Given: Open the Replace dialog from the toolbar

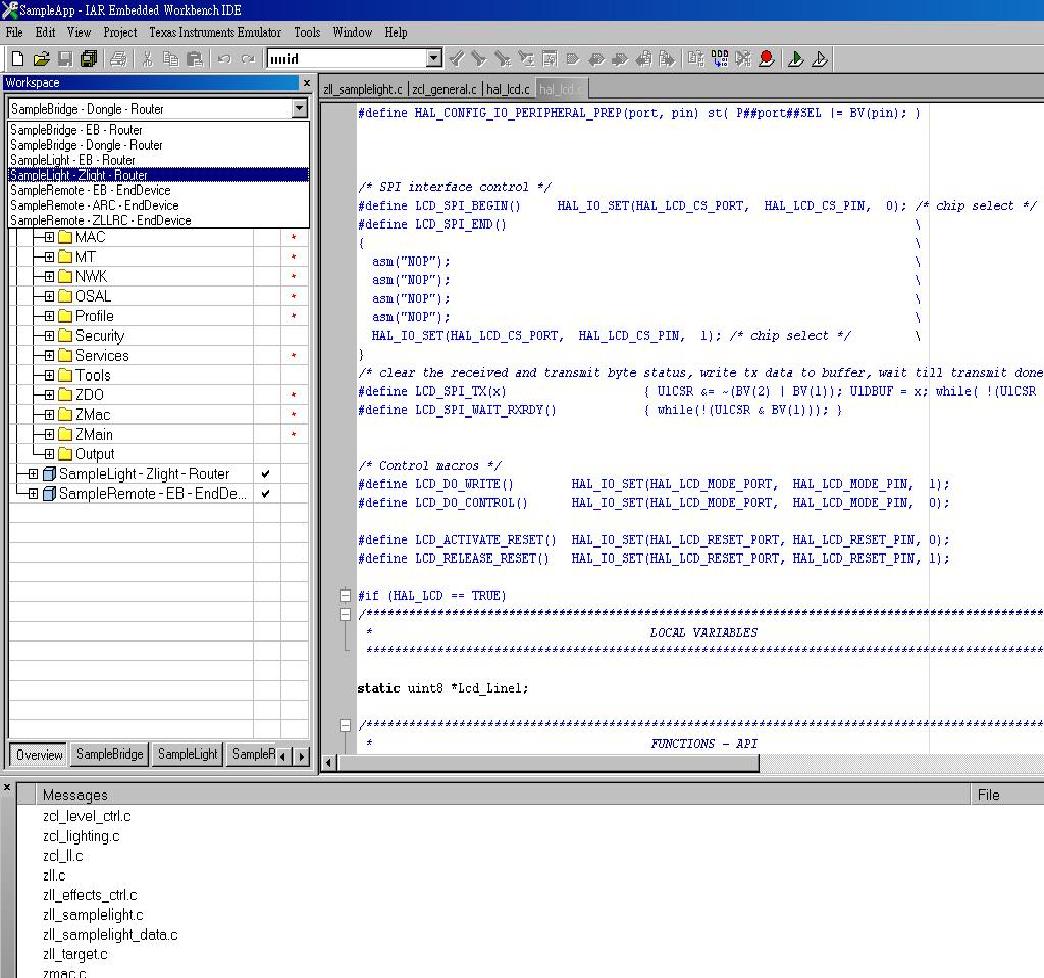Looking at the screenshot, I should pos(526,59).
